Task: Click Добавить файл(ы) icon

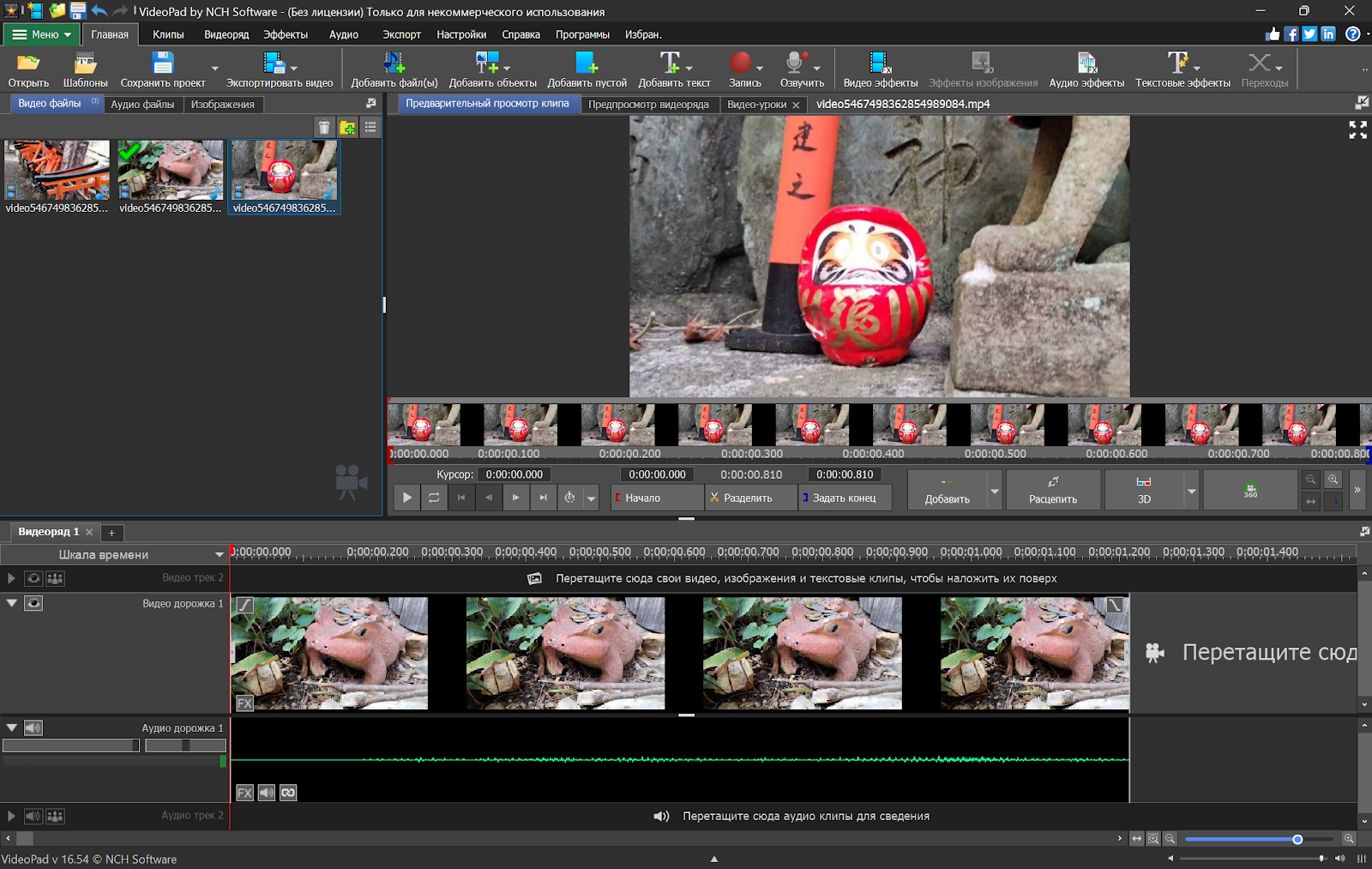Action: [394, 69]
